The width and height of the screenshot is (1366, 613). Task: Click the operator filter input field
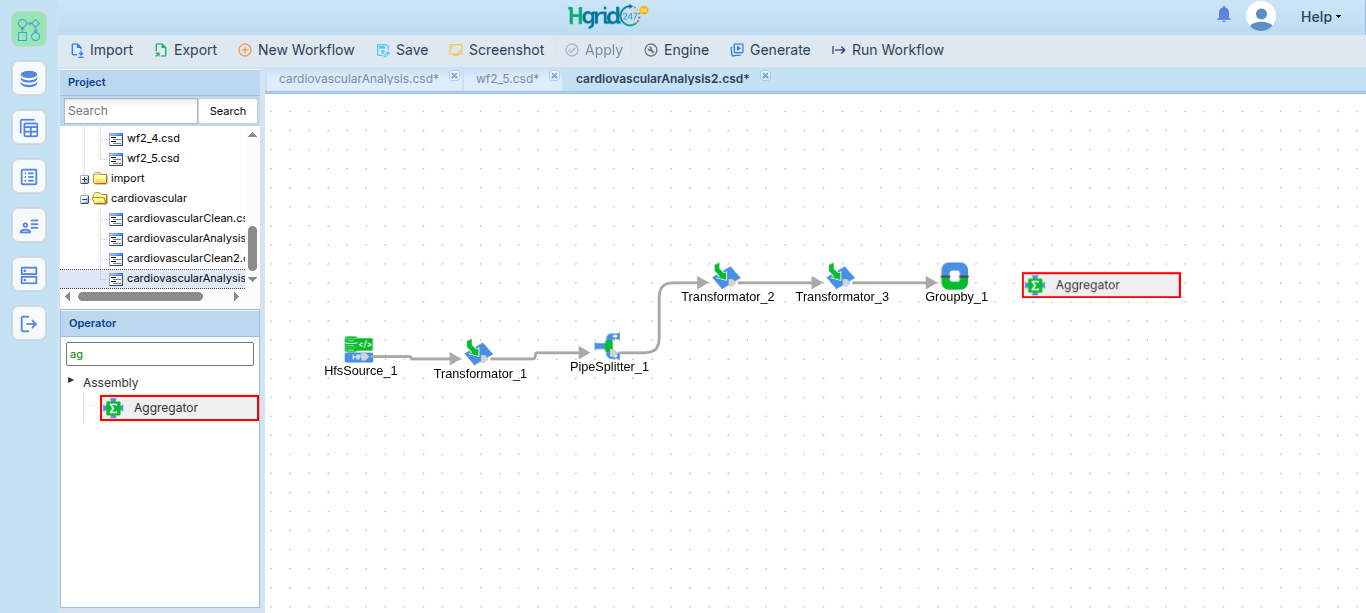coord(160,354)
